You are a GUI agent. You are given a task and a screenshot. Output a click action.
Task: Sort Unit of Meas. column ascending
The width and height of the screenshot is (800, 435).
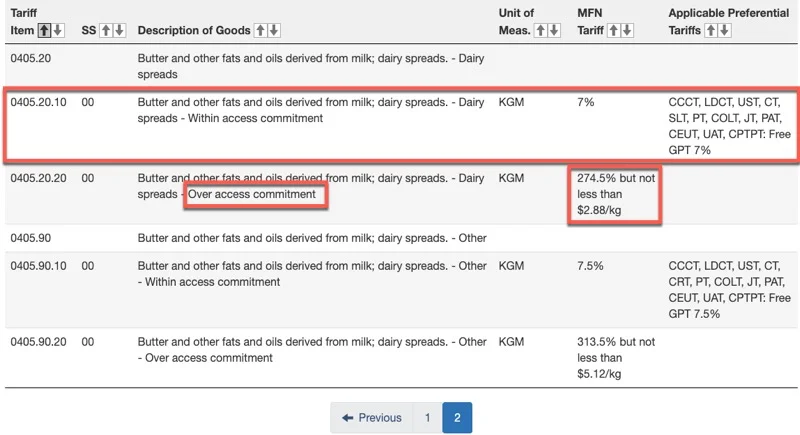click(x=542, y=30)
